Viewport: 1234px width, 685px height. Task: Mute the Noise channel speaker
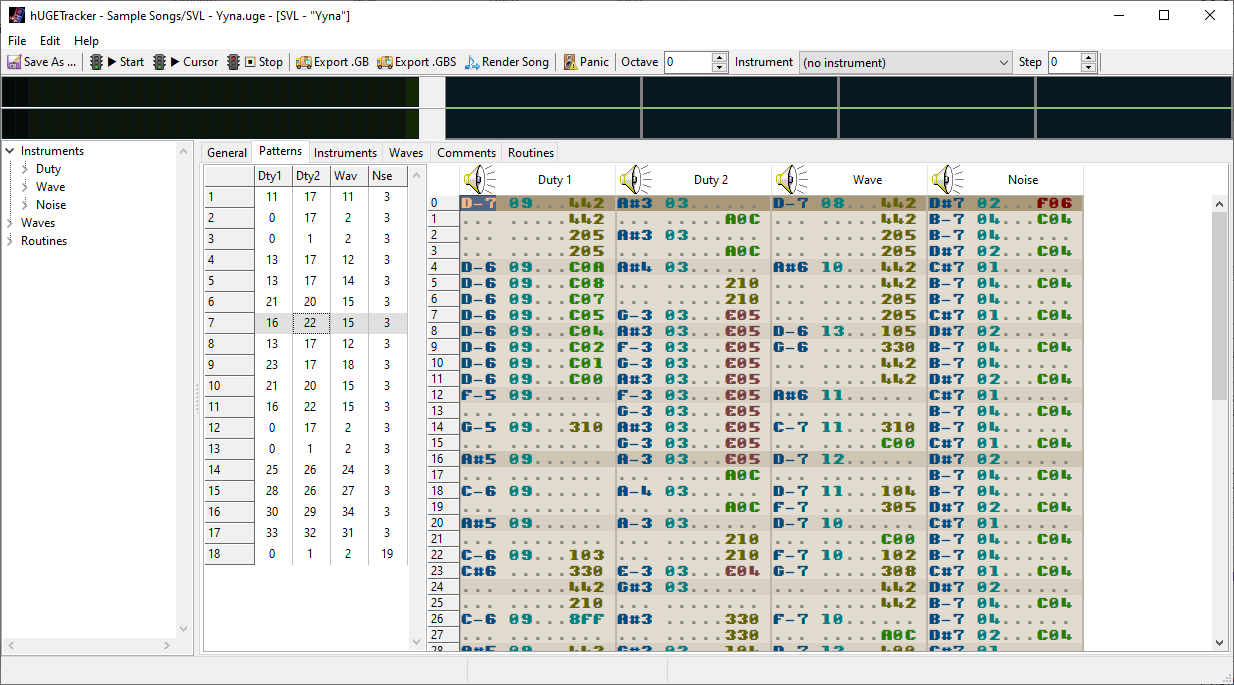[947, 180]
